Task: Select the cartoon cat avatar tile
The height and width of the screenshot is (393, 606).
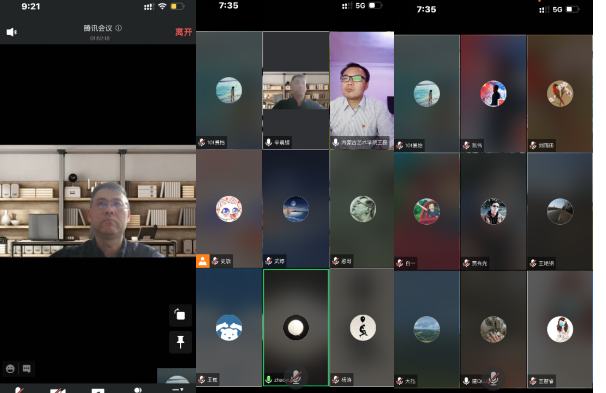Action: point(229,209)
